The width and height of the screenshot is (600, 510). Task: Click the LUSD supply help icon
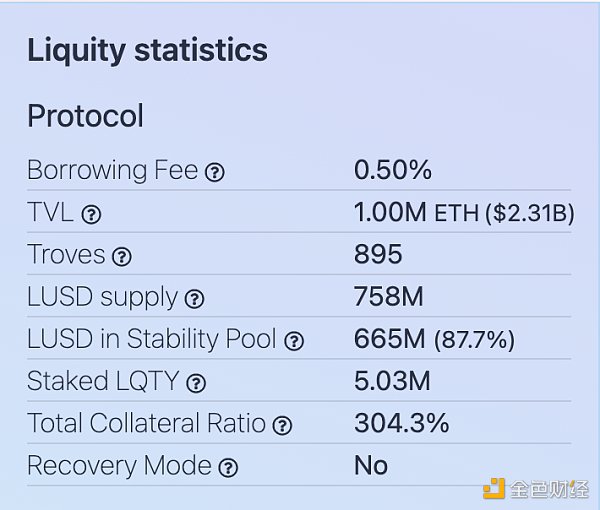coord(195,299)
